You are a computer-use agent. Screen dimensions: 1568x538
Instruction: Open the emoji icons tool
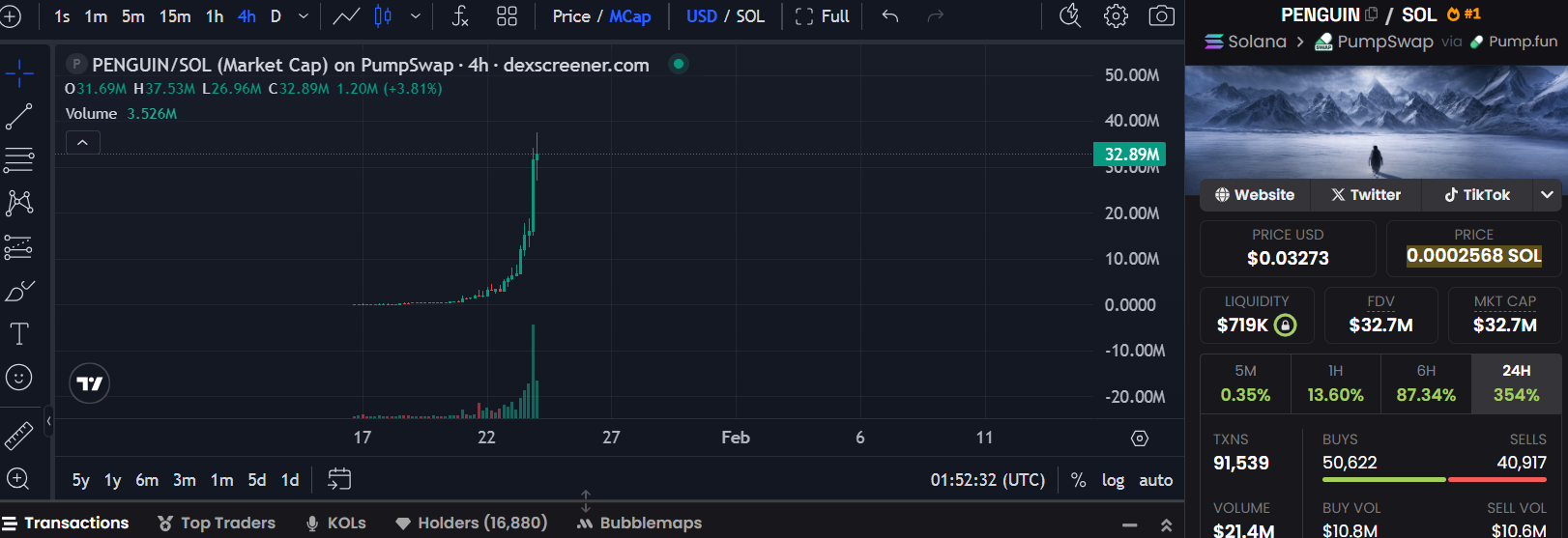click(19, 378)
